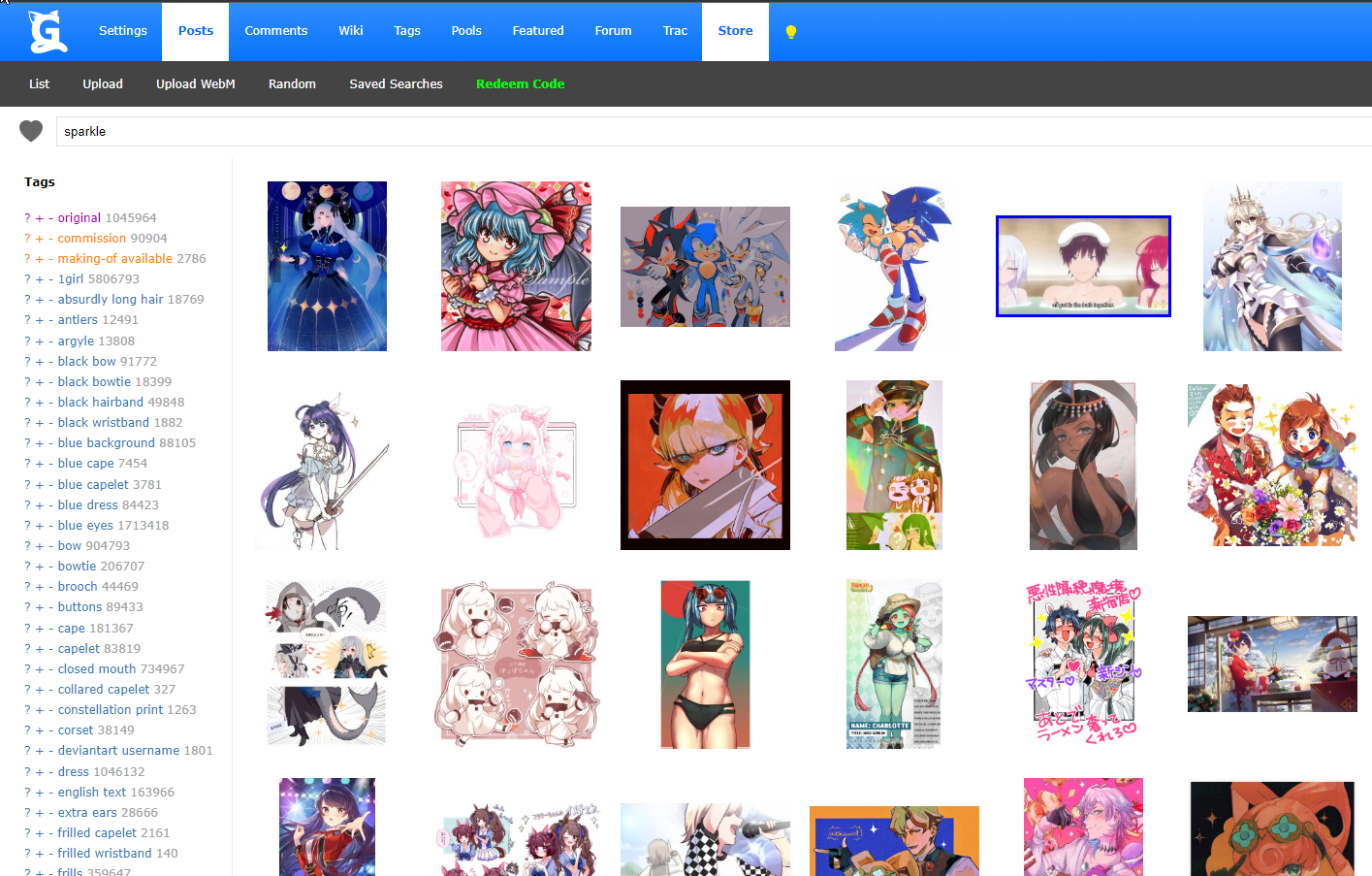
Task: Open the Sonic holding small Sonic thumbnail
Action: 894,266
